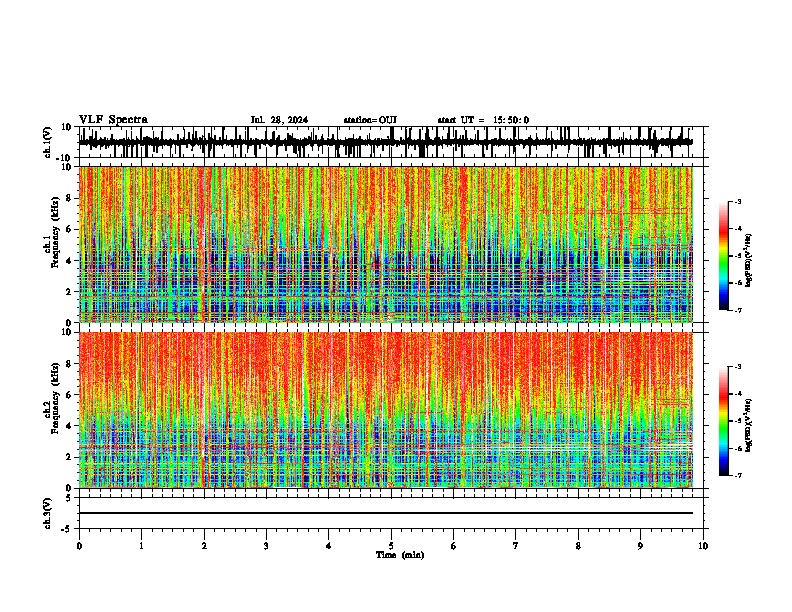Click the '2' kHz tick on the ch.2 frequency axis
Image resolution: width=792 pixels, height=612 pixels.
69,457
